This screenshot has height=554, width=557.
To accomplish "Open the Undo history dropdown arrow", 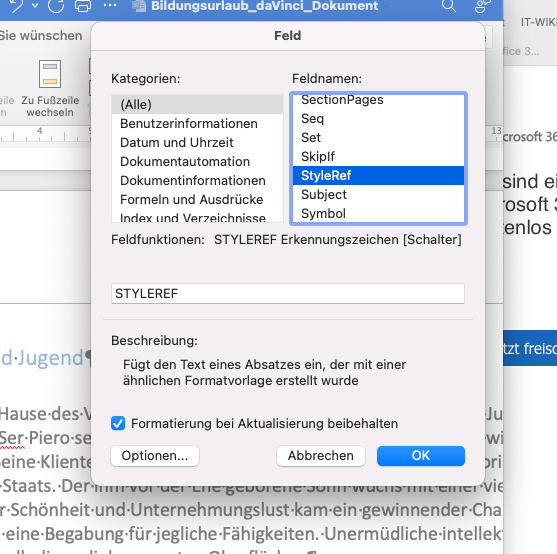I will [x=35, y=6].
